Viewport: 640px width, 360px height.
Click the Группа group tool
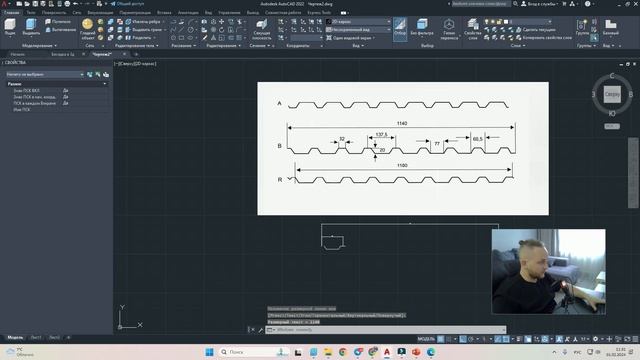pos(582,27)
